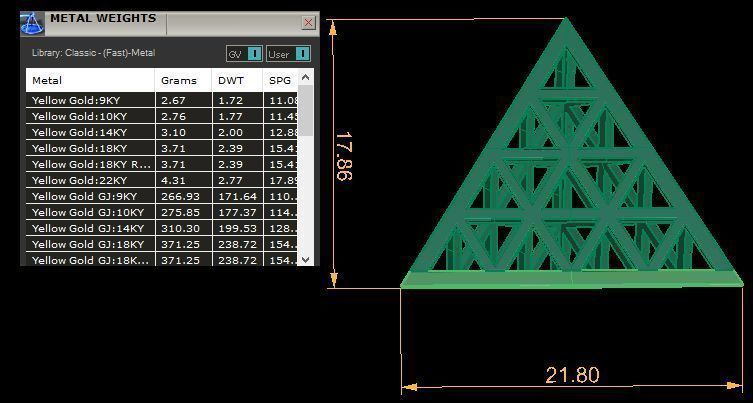
Task: Close the Metal Weights panel
Action: pos(309,23)
